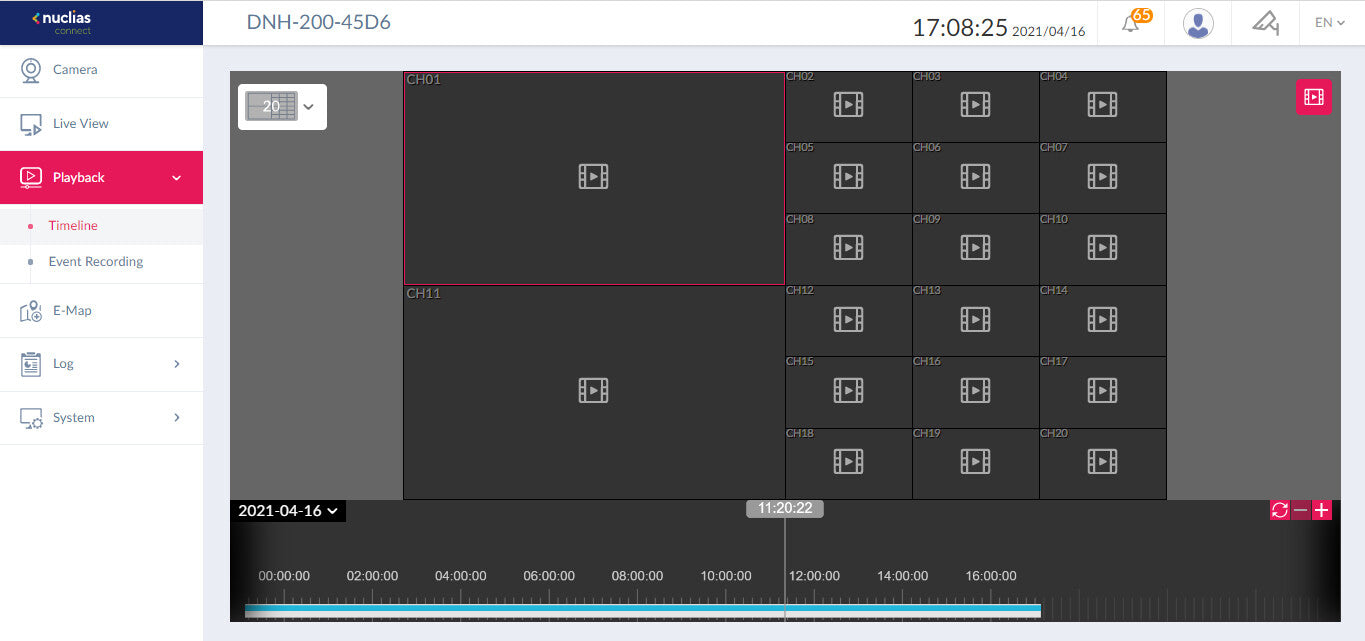Click the red film playback button top right

coord(1314,97)
